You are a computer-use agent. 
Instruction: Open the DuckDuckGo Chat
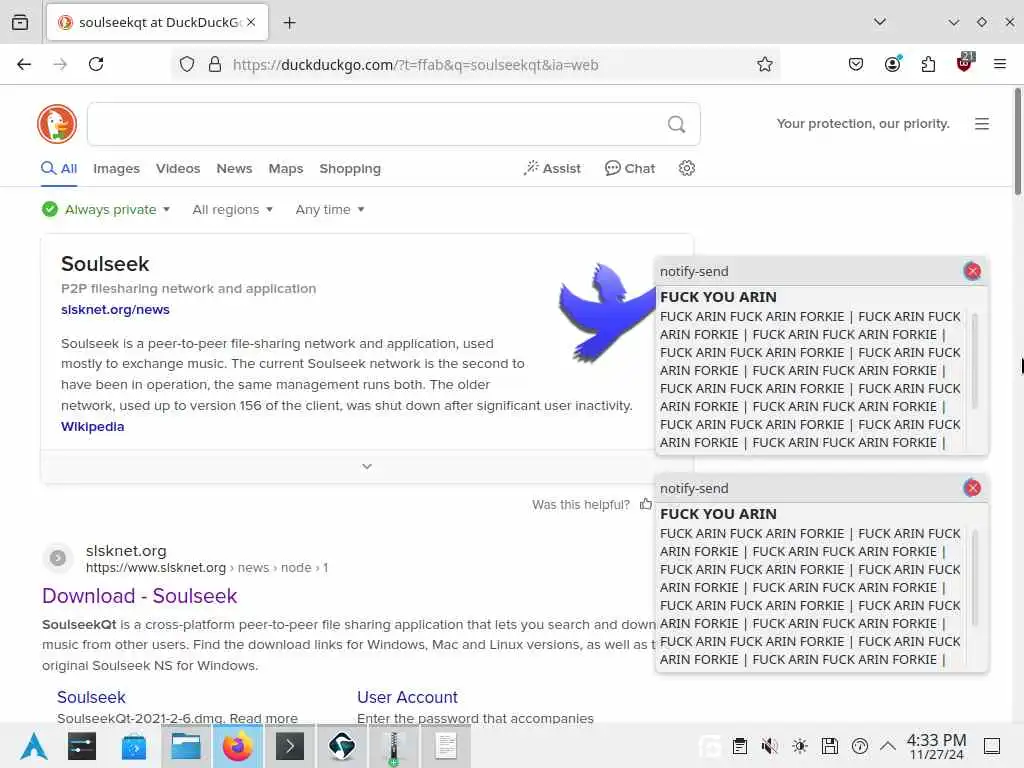point(630,168)
